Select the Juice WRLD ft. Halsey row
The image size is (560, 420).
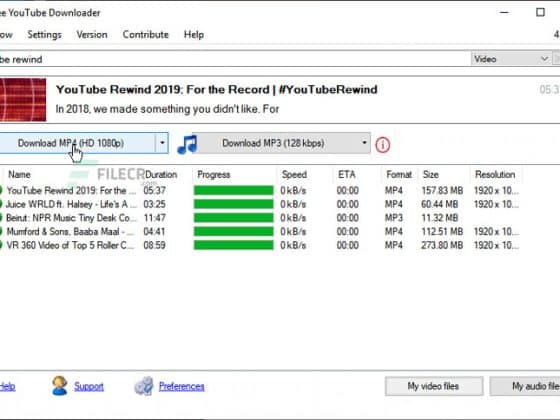[261, 204]
